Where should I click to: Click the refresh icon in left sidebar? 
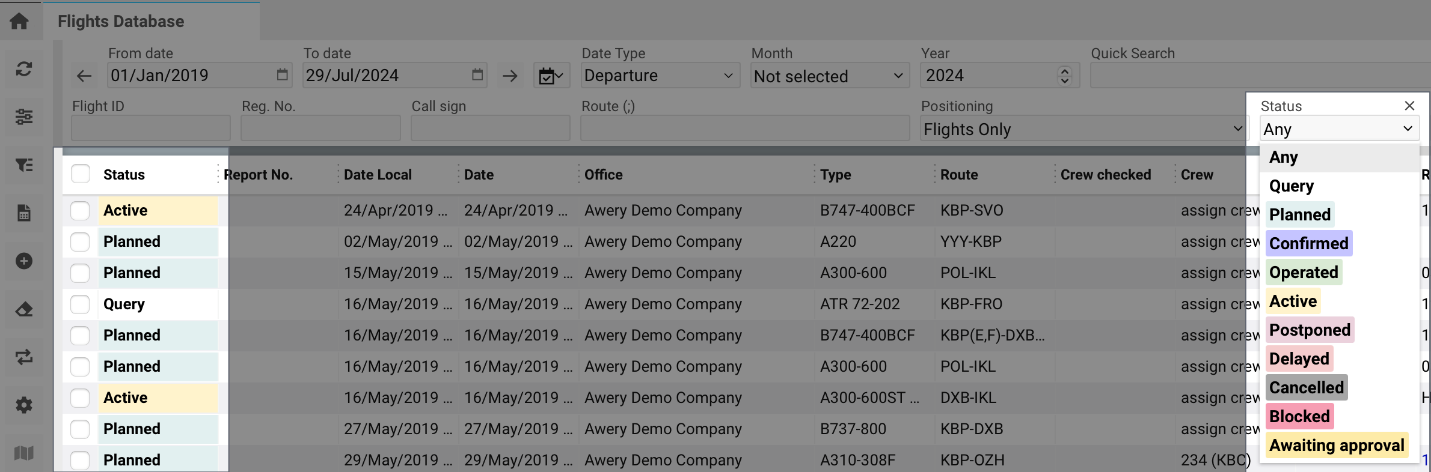pyautogui.click(x=24, y=69)
